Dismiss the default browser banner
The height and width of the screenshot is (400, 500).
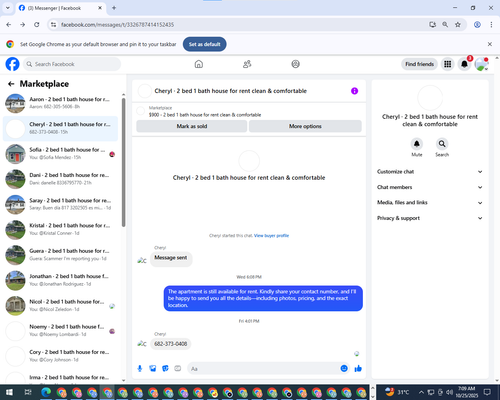[490, 44]
